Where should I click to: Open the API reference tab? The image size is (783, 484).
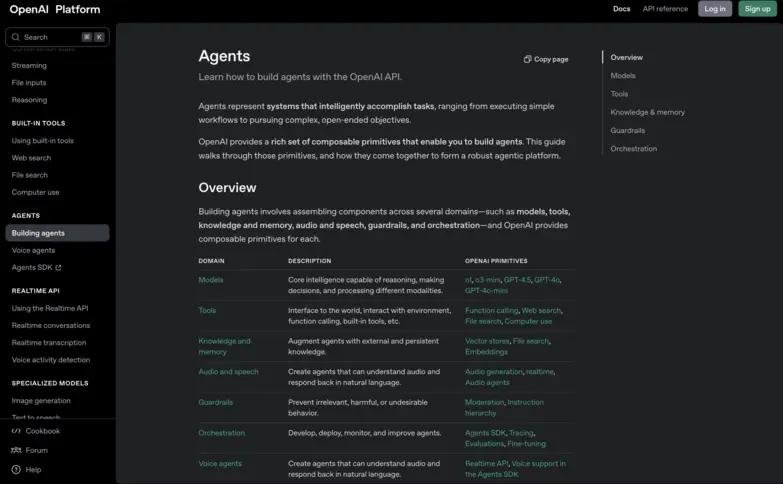[665, 9]
